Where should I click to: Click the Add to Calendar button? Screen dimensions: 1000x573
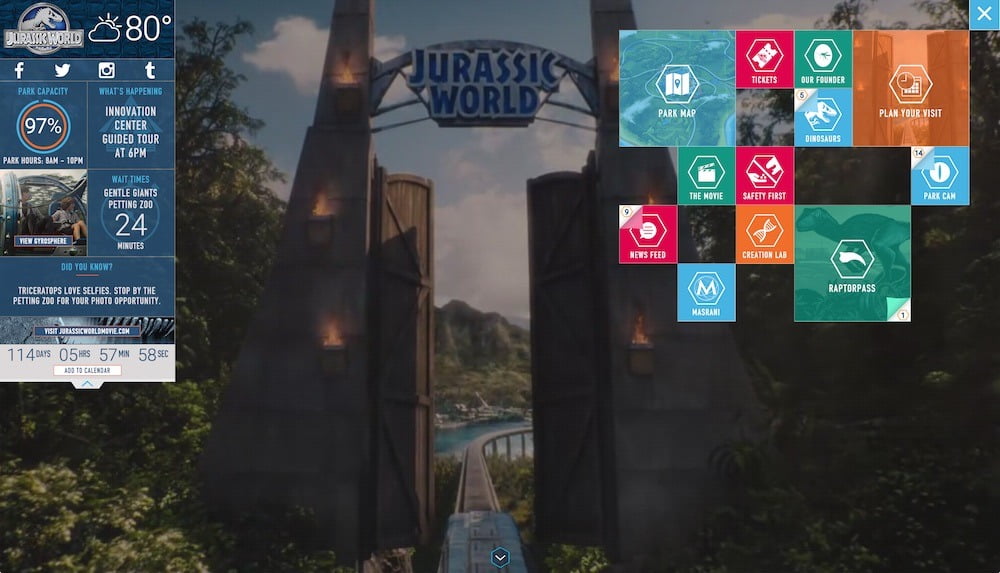tap(87, 370)
